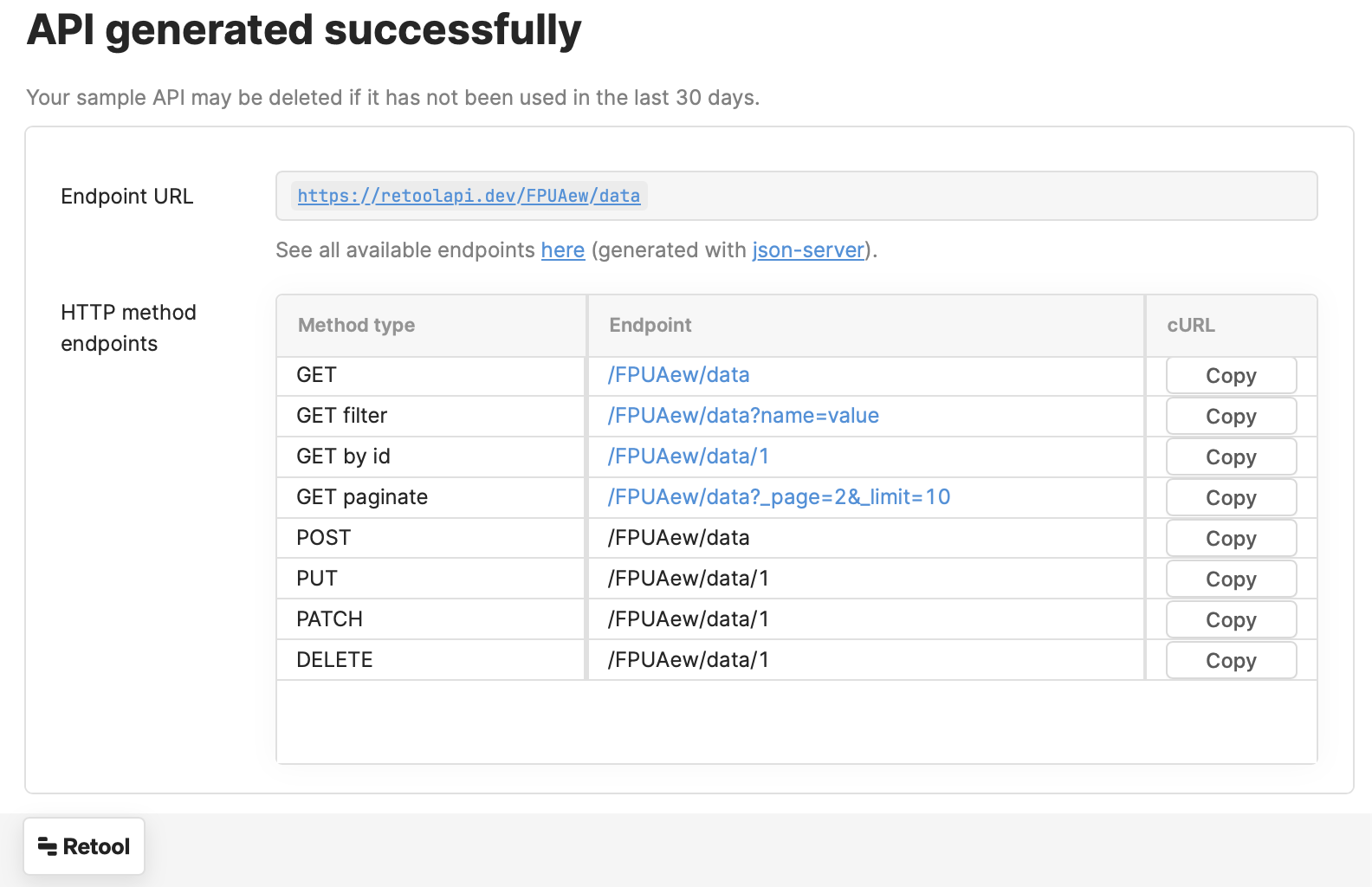Click the Retool logo badge
1372x887 pixels.
pyautogui.click(x=84, y=846)
